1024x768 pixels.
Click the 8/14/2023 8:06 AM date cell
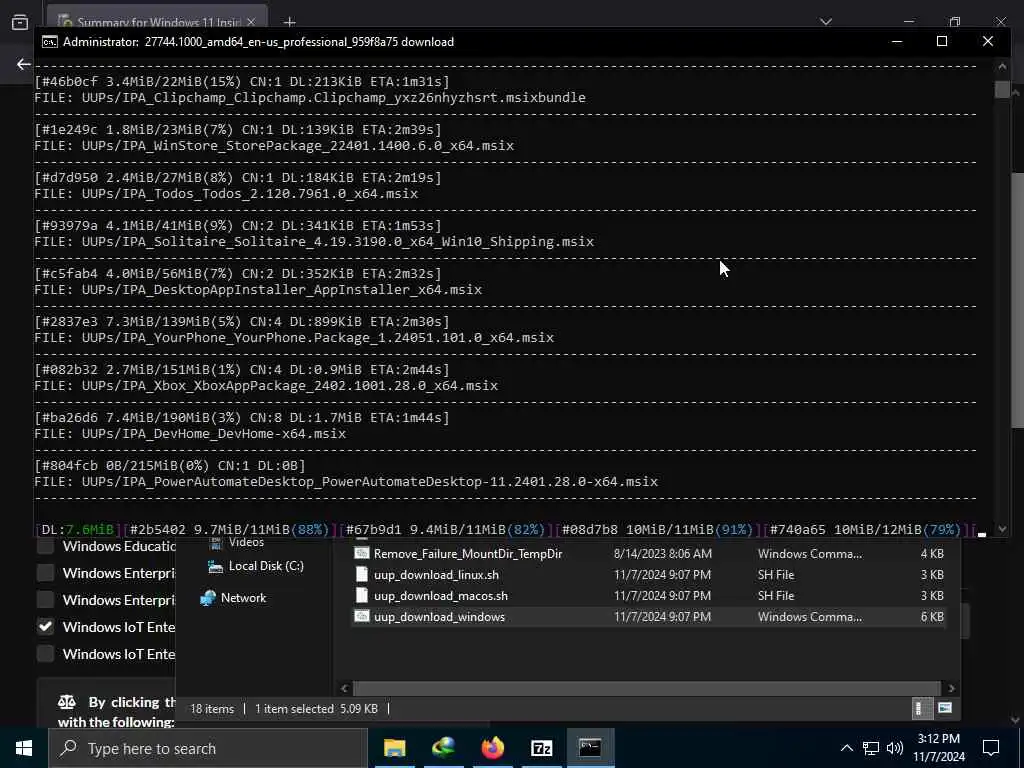pos(662,553)
